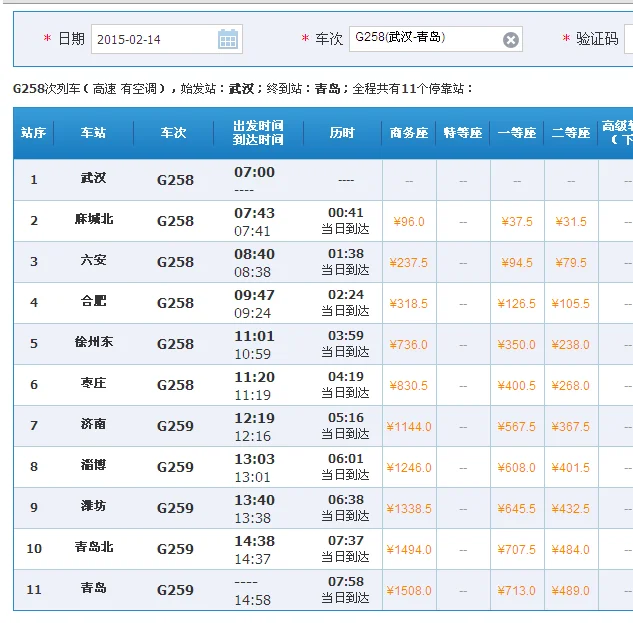Click the duration 03:59 for 徐州东

click(x=346, y=336)
